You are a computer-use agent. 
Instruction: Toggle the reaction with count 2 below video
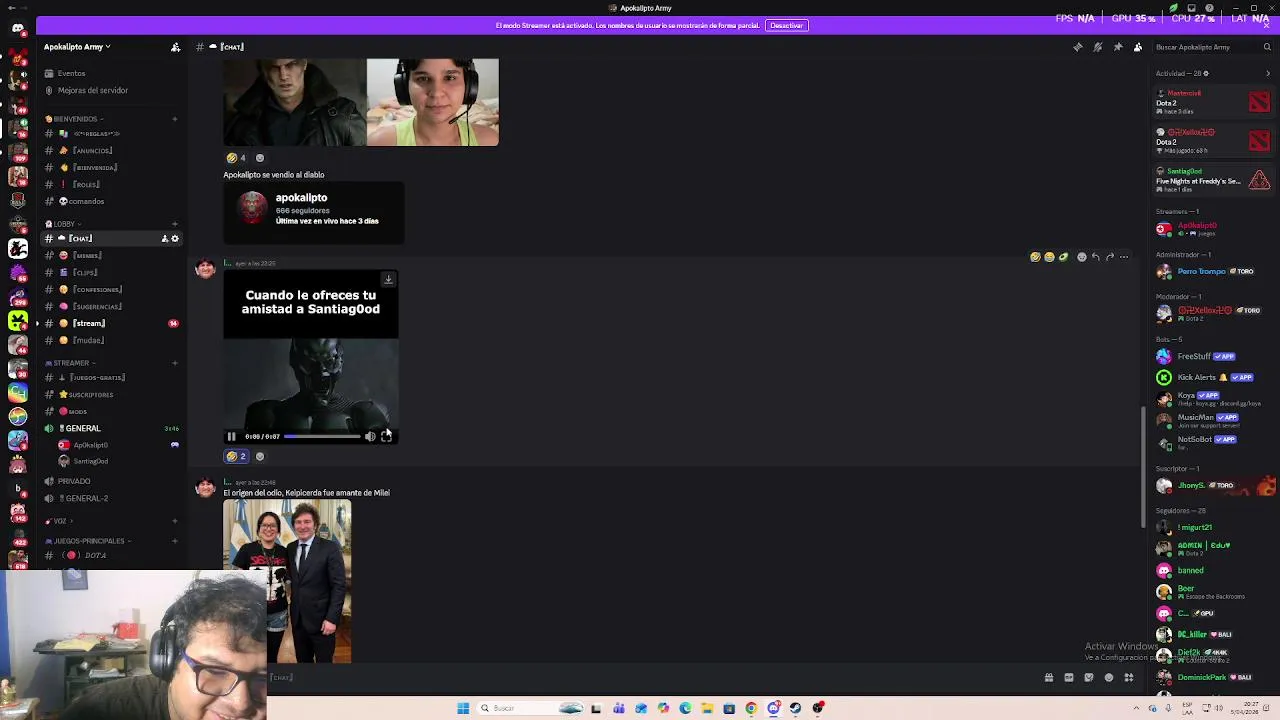point(236,456)
